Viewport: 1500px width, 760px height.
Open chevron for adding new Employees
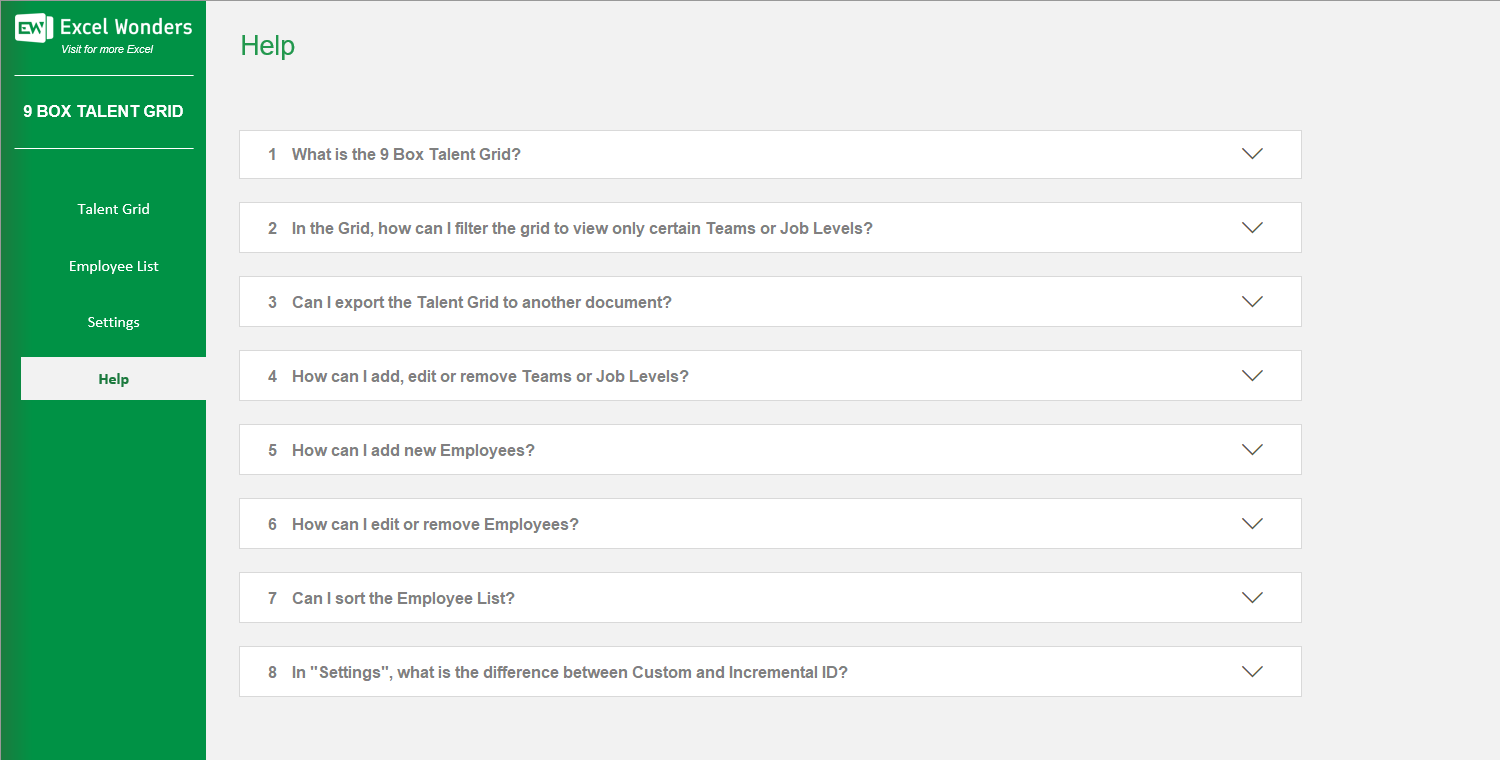tap(1252, 450)
